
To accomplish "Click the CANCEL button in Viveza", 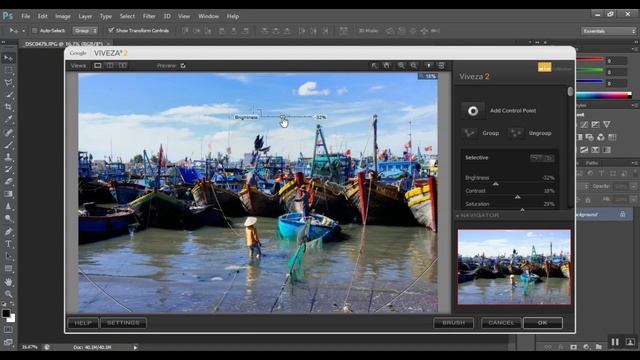I will coord(501,323).
